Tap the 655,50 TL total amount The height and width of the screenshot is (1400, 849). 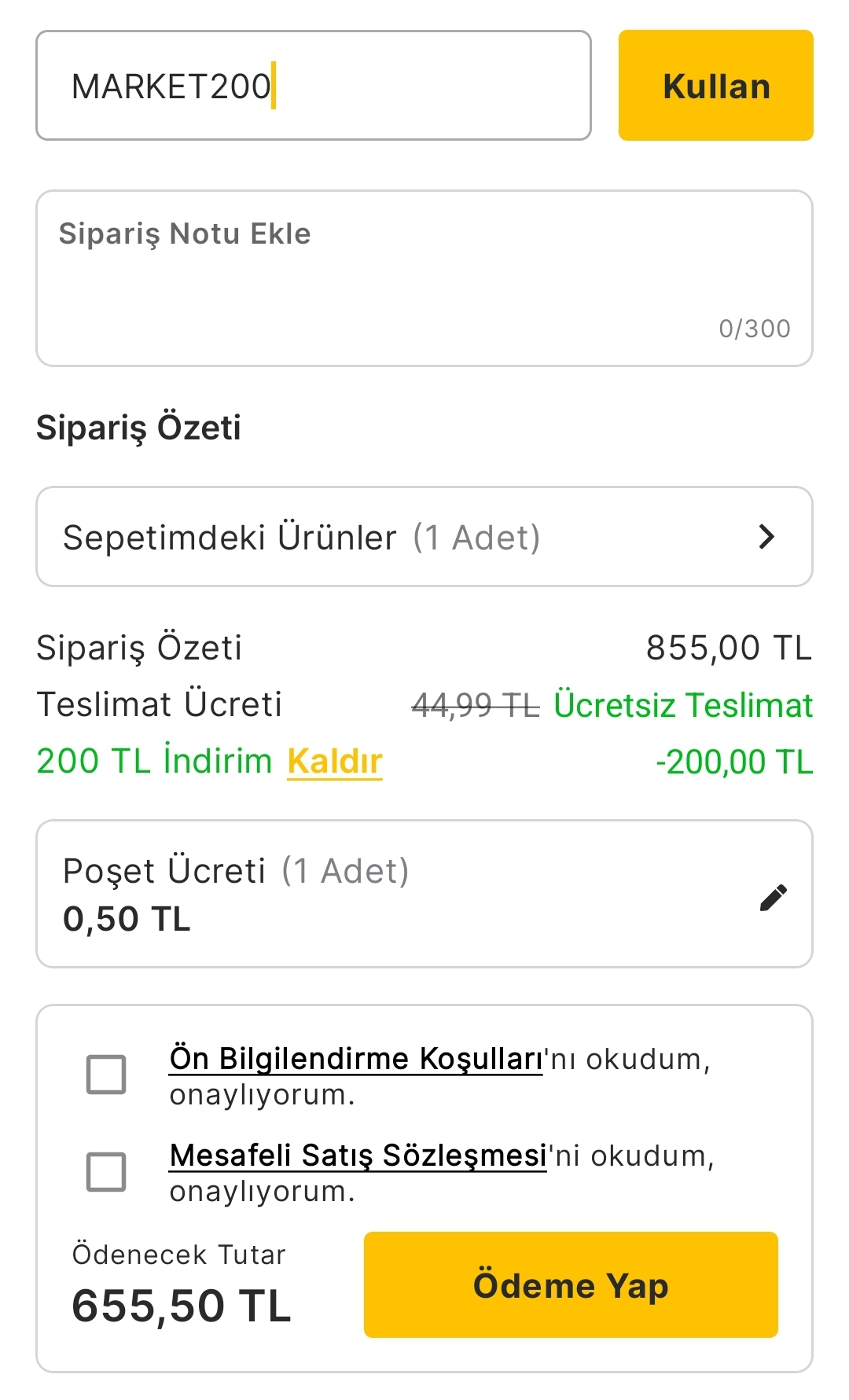(182, 1306)
